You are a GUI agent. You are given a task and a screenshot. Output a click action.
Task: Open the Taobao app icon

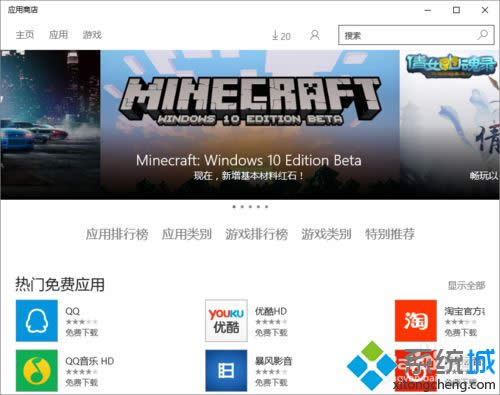pyautogui.click(x=416, y=321)
